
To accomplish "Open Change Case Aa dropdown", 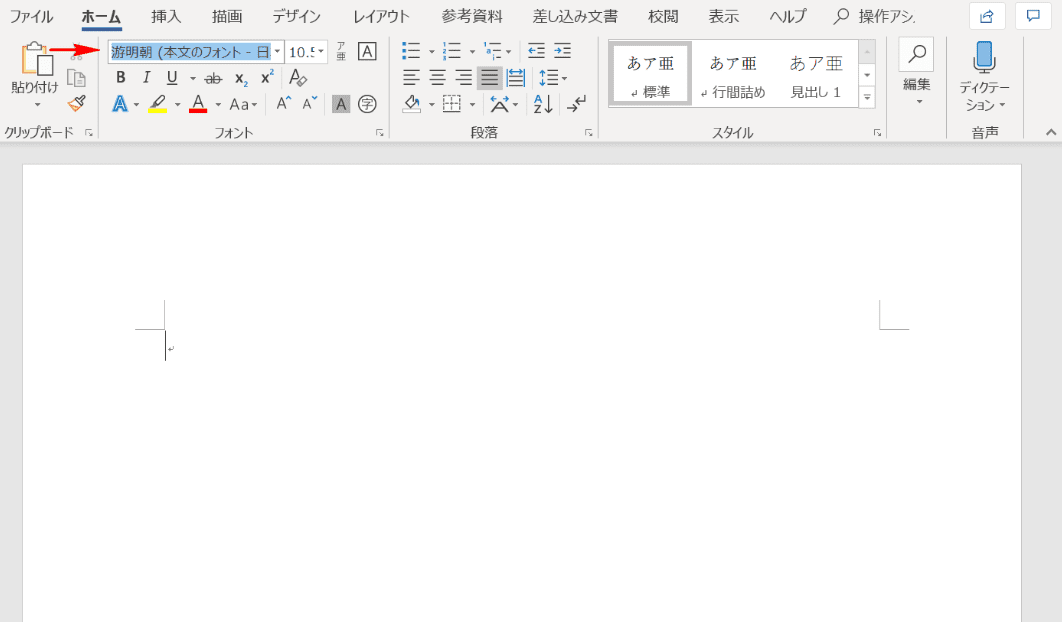I will 242,104.
